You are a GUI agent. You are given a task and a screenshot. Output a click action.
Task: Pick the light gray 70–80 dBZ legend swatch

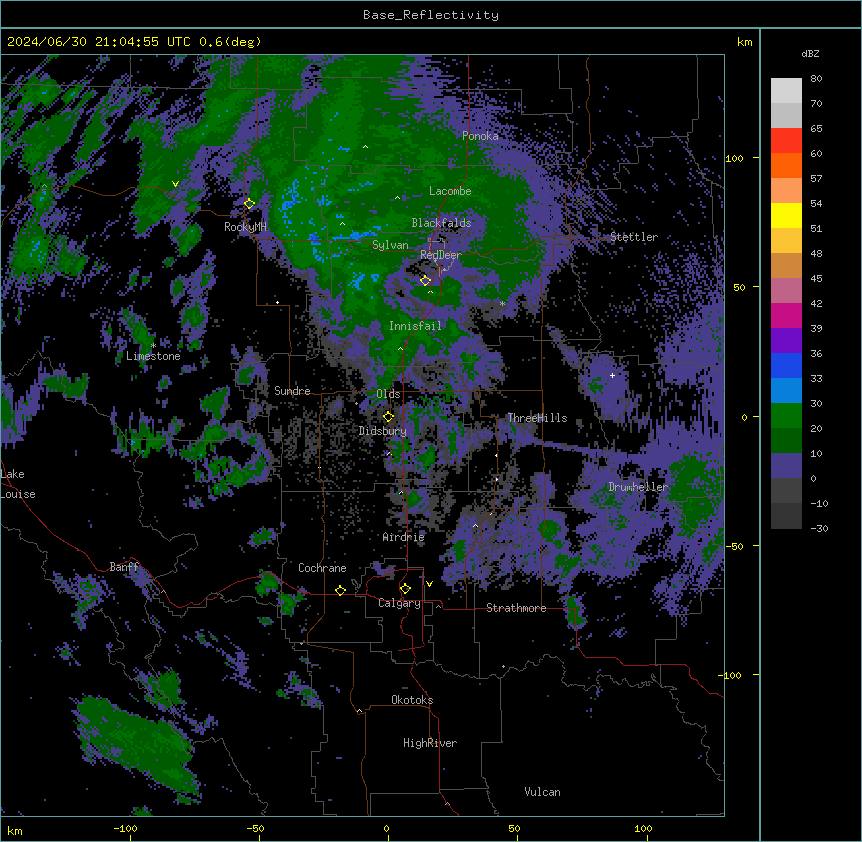pyautogui.click(x=786, y=91)
